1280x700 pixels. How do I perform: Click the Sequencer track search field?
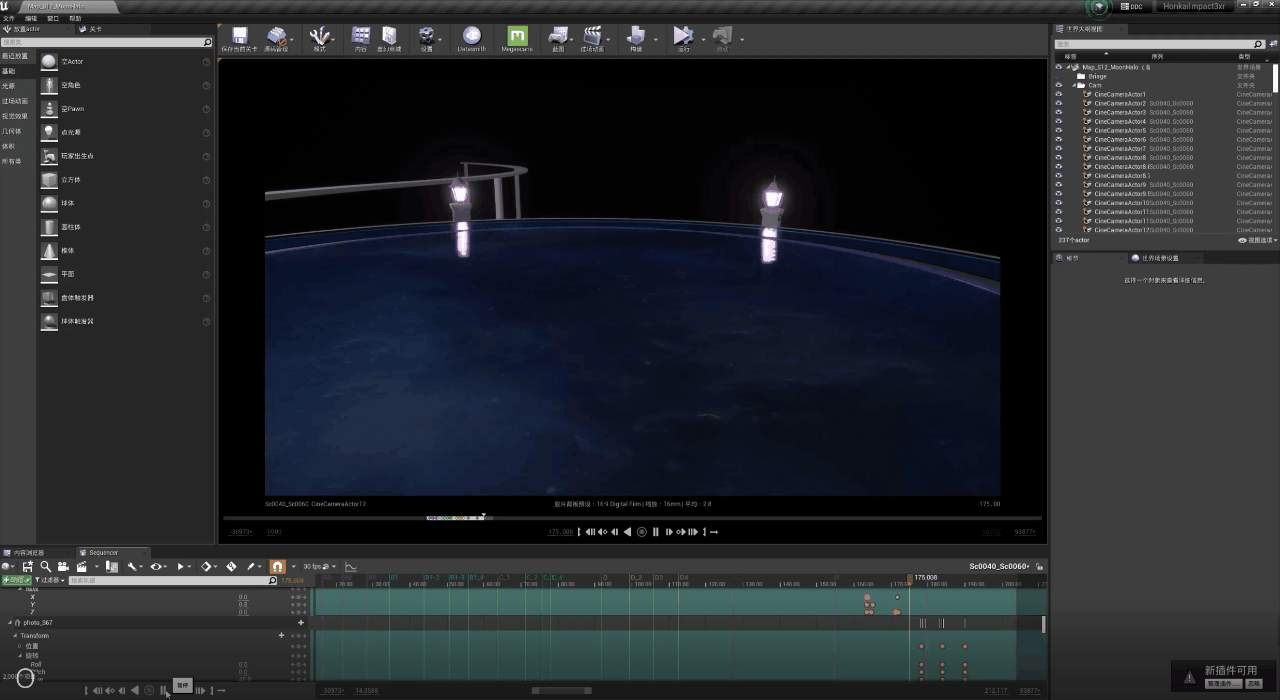[x=173, y=580]
